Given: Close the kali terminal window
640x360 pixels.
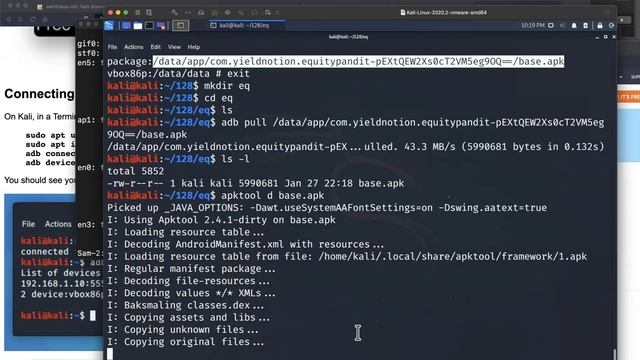Looking at the screenshot, I should click(613, 37).
